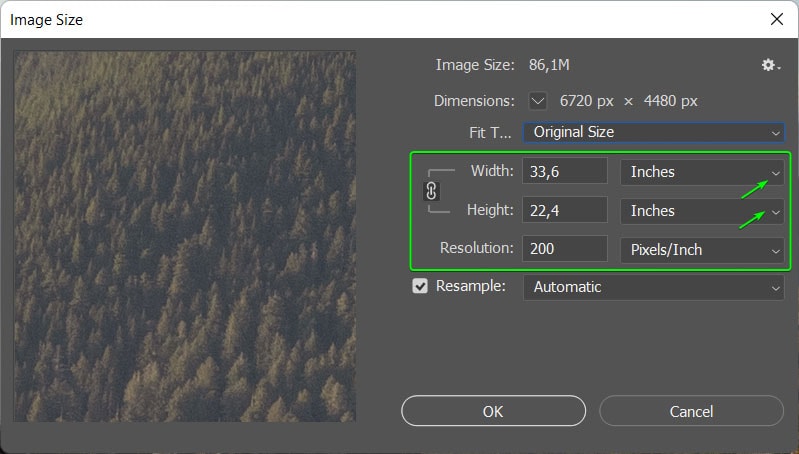Image resolution: width=799 pixels, height=454 pixels.
Task: Click the Width label text
Action: coord(492,171)
